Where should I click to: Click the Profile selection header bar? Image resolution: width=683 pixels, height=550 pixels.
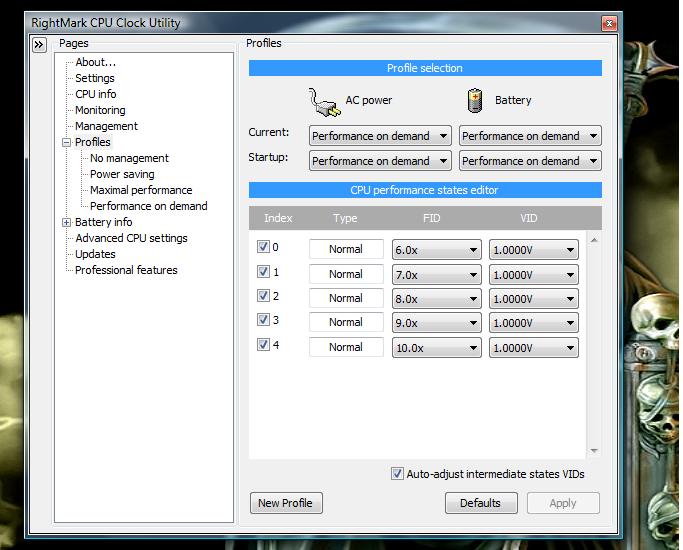point(425,68)
